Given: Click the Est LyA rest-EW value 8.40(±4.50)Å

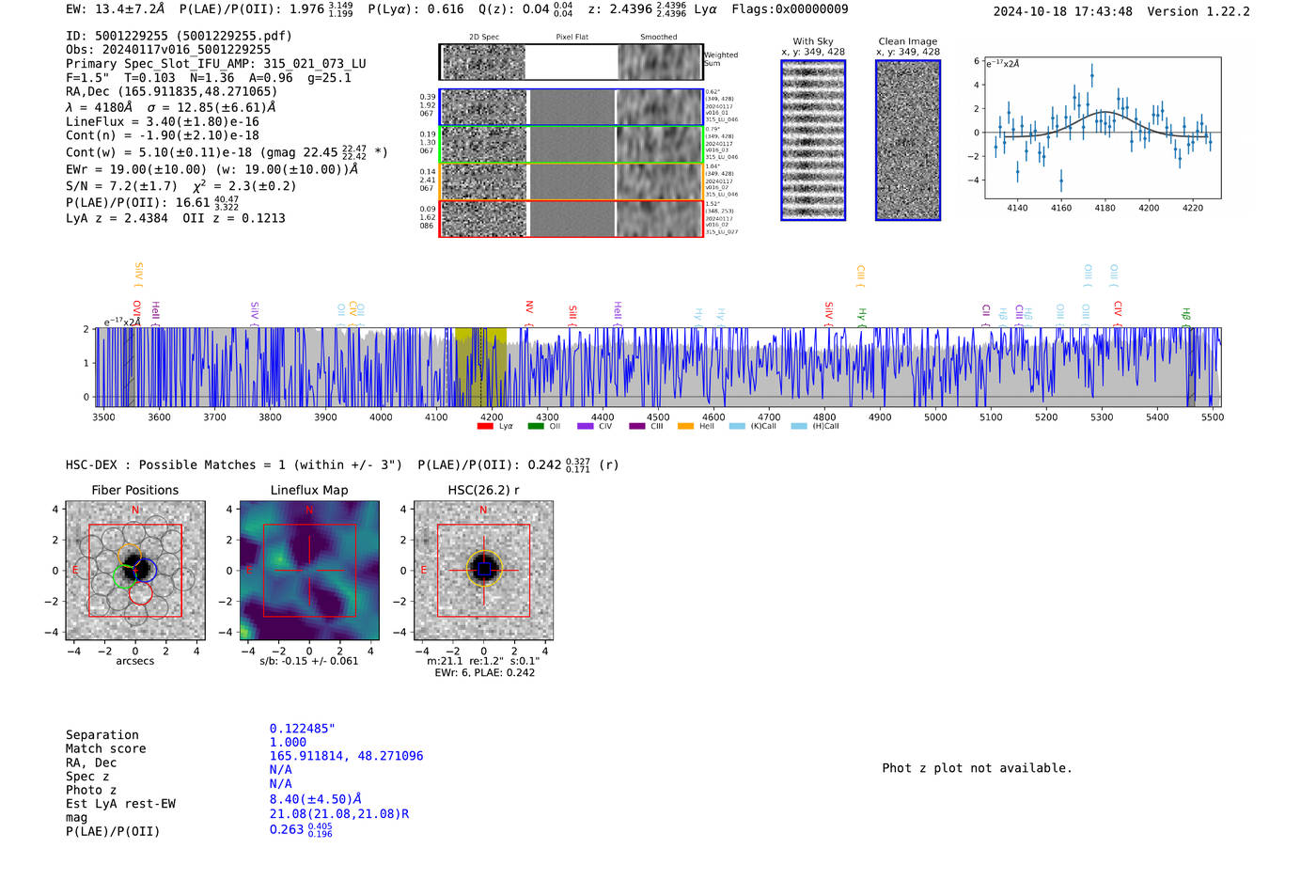Looking at the screenshot, I should click(x=316, y=799).
